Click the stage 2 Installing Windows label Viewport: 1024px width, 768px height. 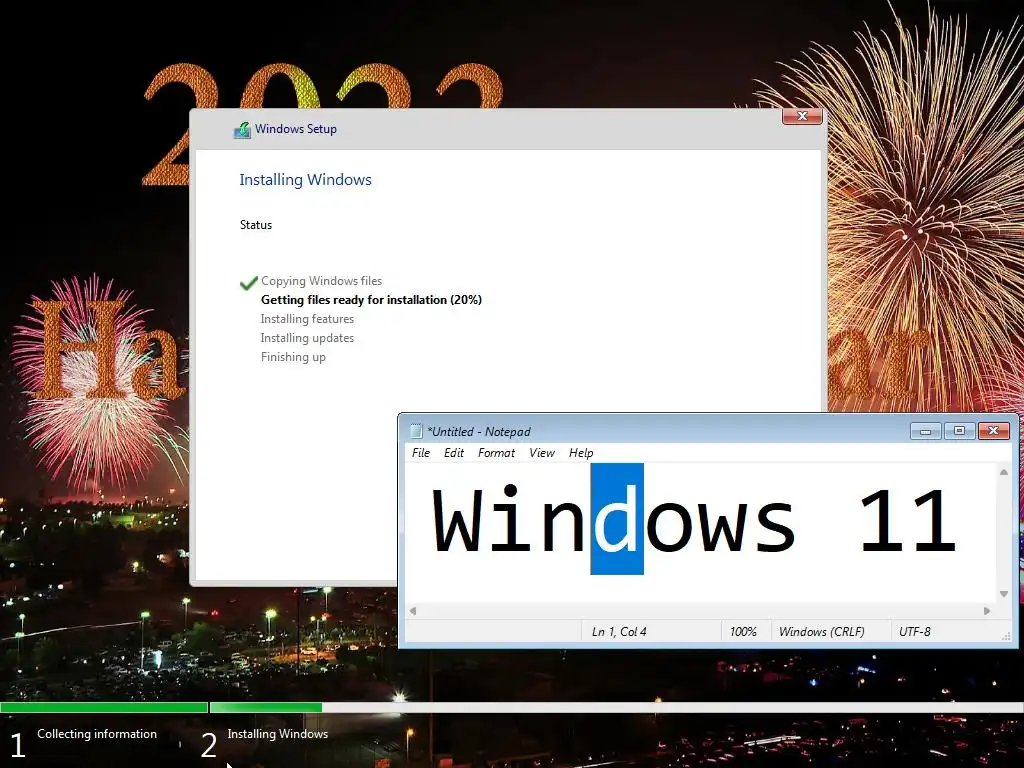pyautogui.click(x=278, y=734)
